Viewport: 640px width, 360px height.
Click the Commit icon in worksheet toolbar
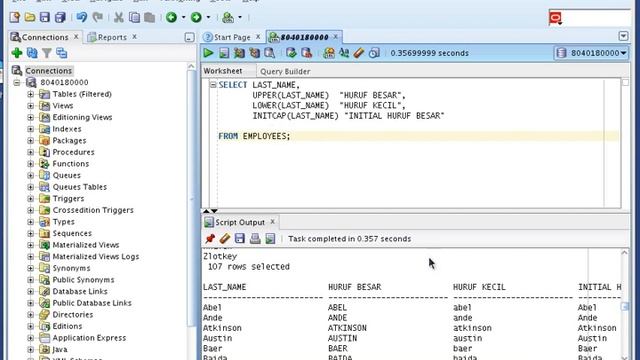291,53
